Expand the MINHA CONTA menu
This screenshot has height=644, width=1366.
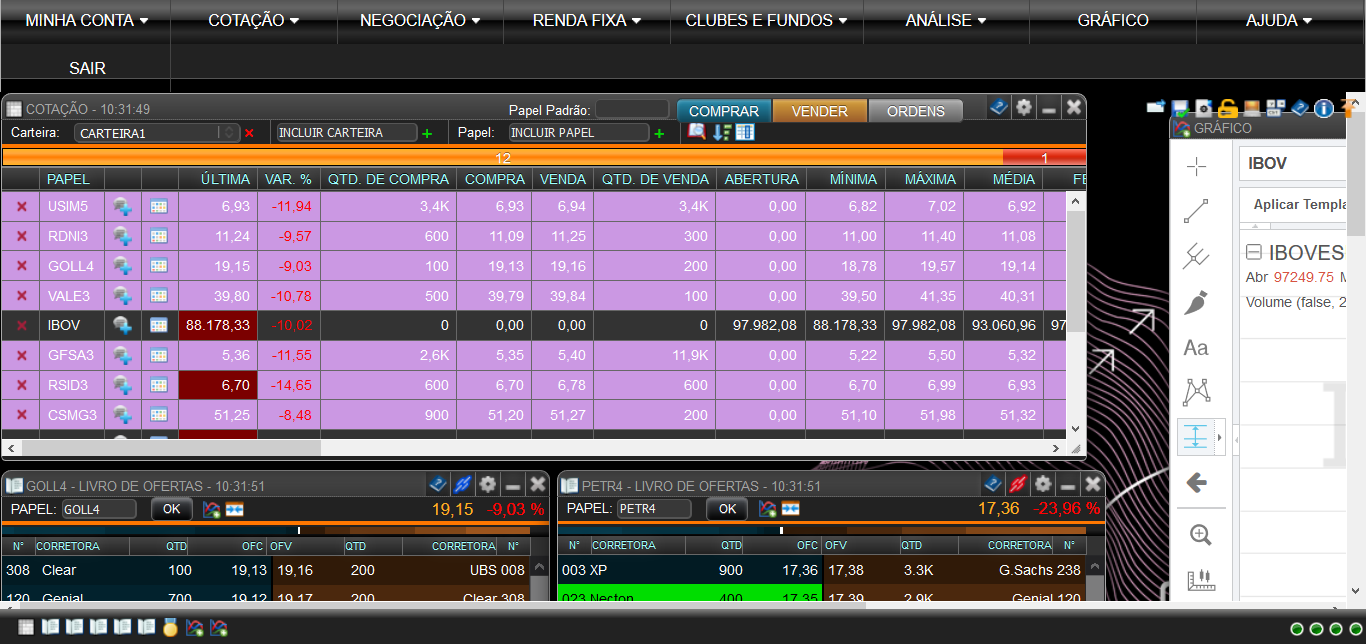coord(86,20)
